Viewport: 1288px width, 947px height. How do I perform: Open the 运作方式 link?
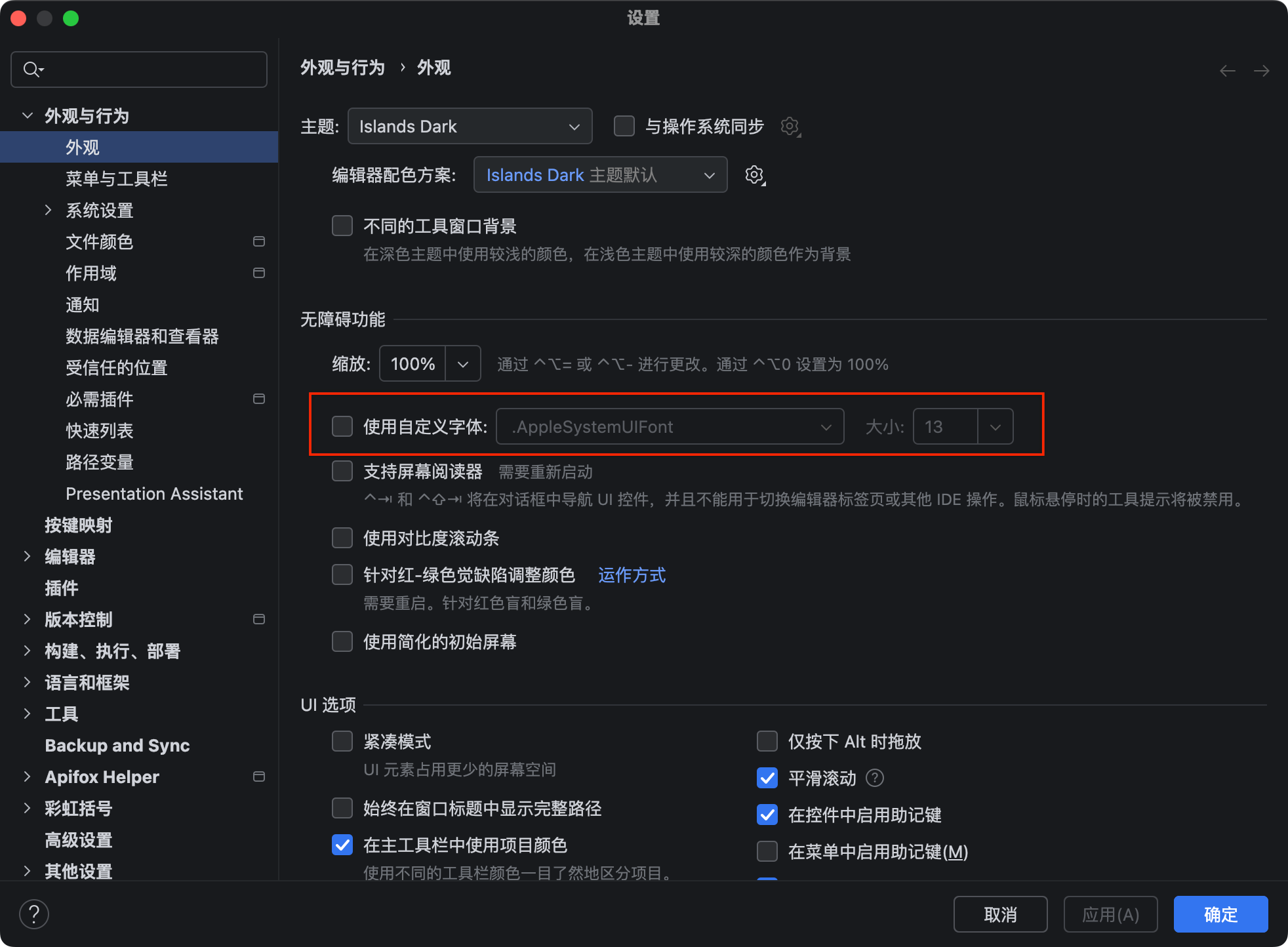click(631, 575)
